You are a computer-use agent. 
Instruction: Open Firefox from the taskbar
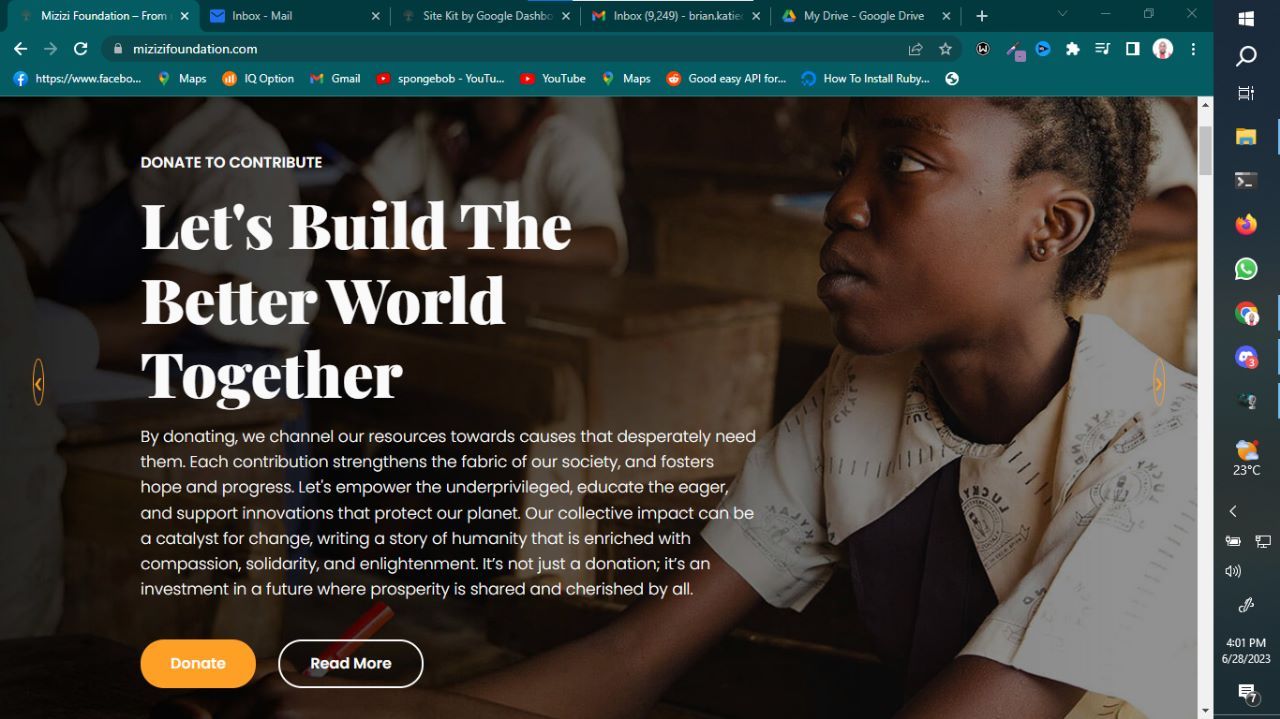point(1246,225)
